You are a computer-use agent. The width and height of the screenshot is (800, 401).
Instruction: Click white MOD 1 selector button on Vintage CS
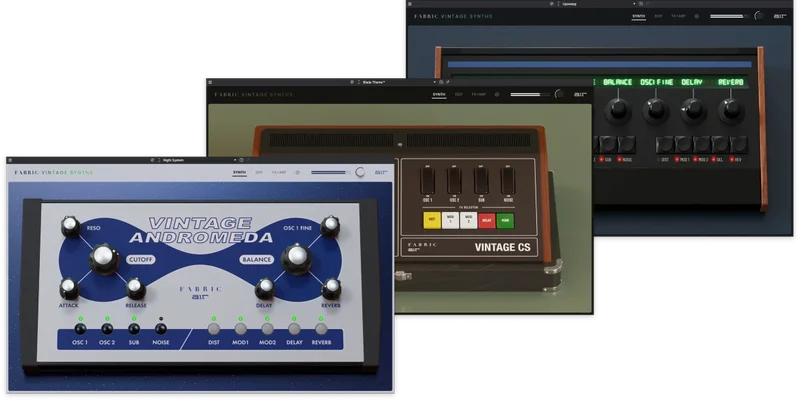point(450,220)
